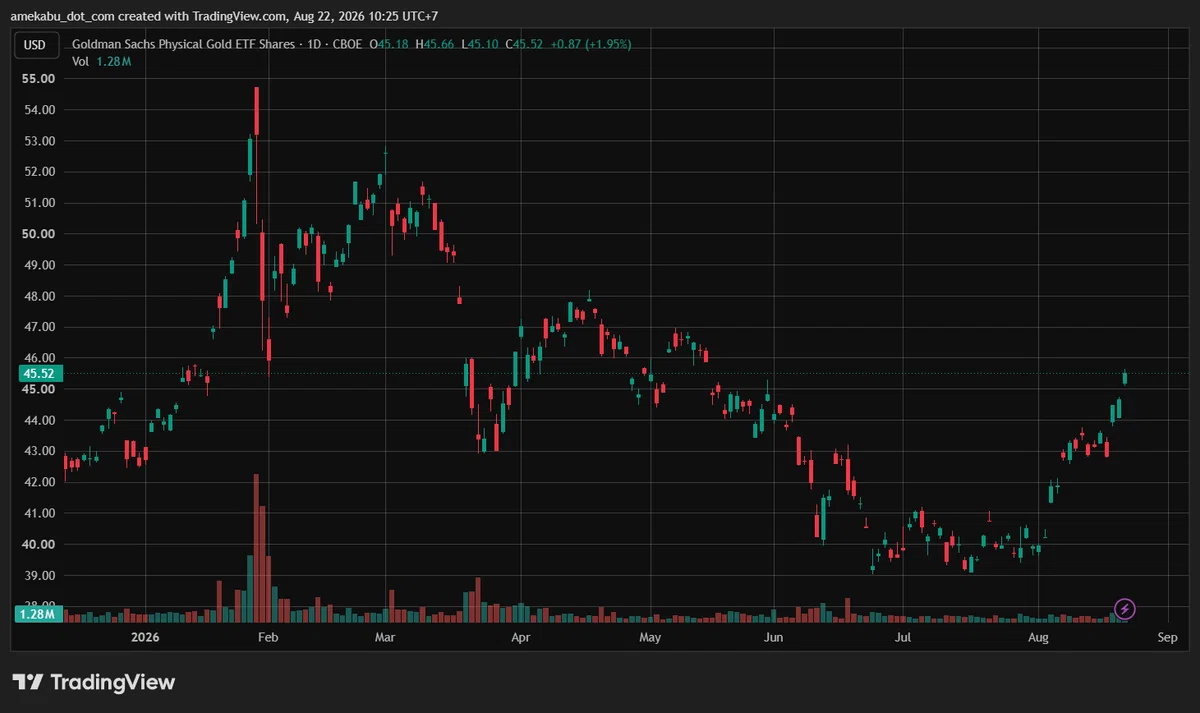
Task: Click the Apr label on time axis
Action: click(520, 637)
